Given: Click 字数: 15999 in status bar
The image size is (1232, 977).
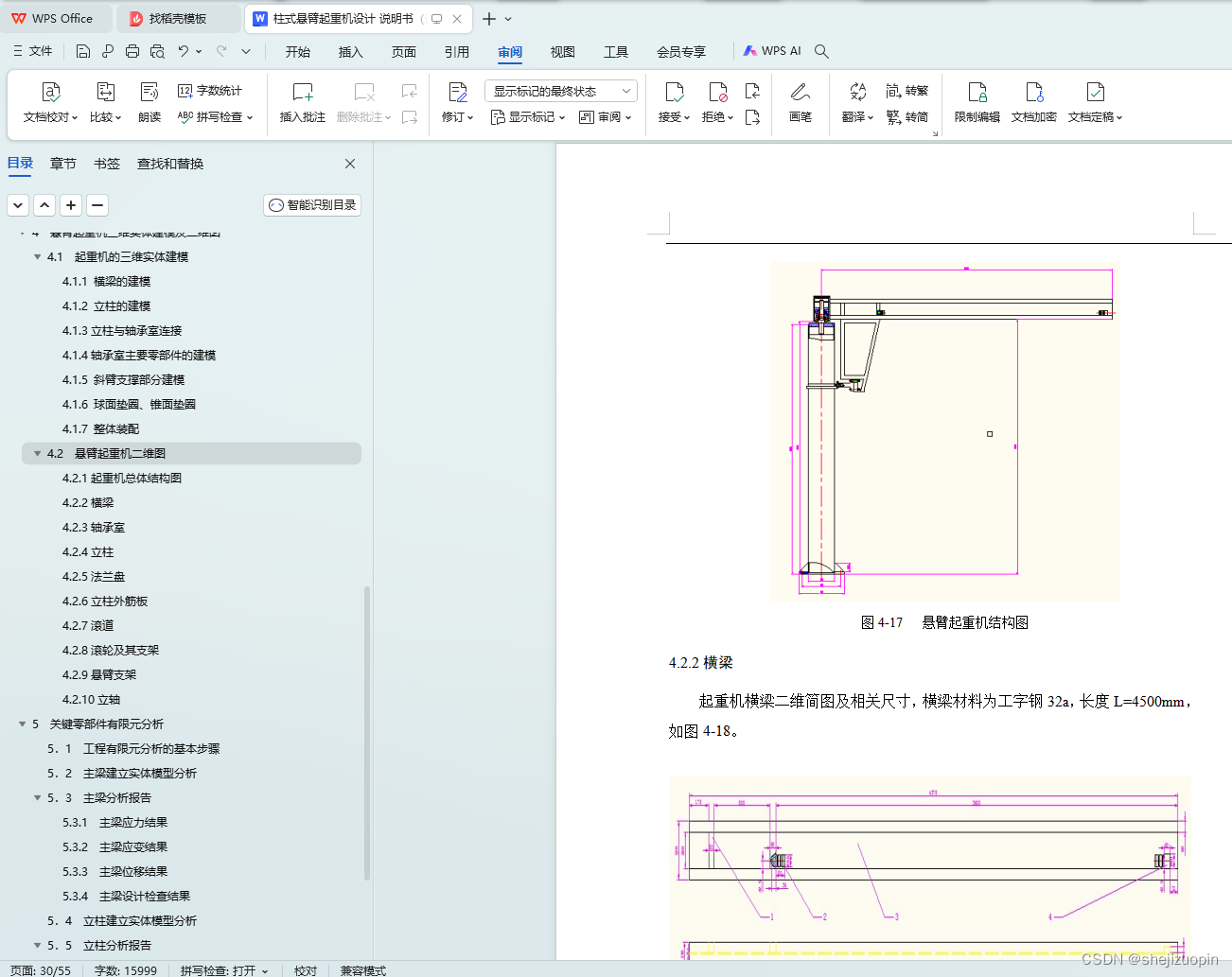Looking at the screenshot, I should click(x=126, y=970).
